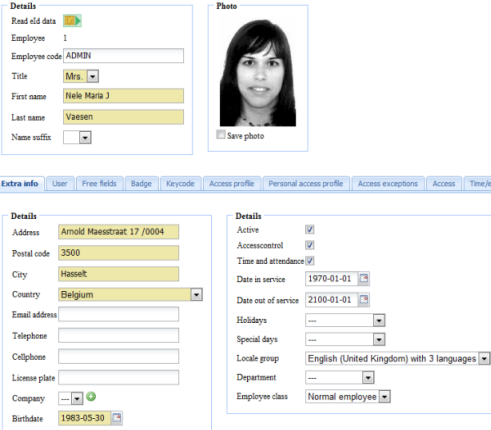Focus the Email address input field
The height and width of the screenshot is (430, 491).
pyautogui.click(x=119, y=314)
